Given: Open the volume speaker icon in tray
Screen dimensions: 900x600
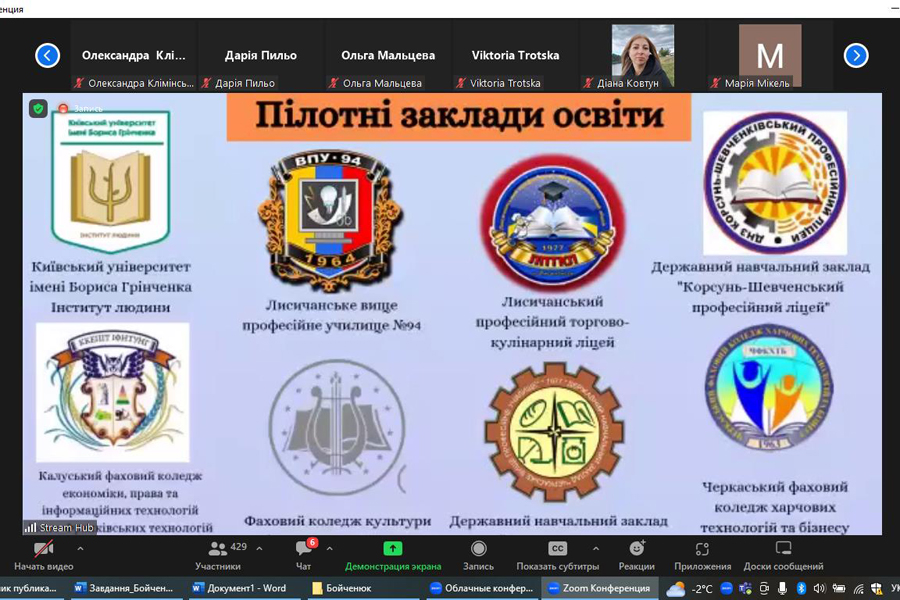Looking at the screenshot, I should [x=820, y=588].
